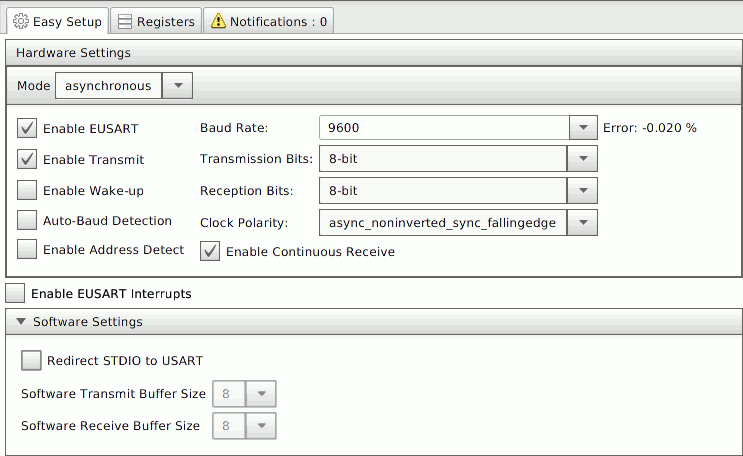Click the Registers tab list icon
Image resolution: width=743 pixels, height=456 pixels.
123,21
